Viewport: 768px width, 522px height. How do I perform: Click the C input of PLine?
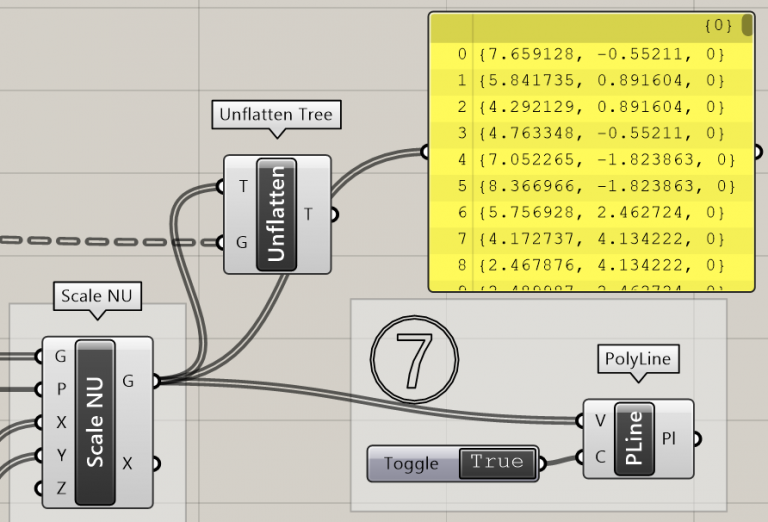(x=600, y=457)
